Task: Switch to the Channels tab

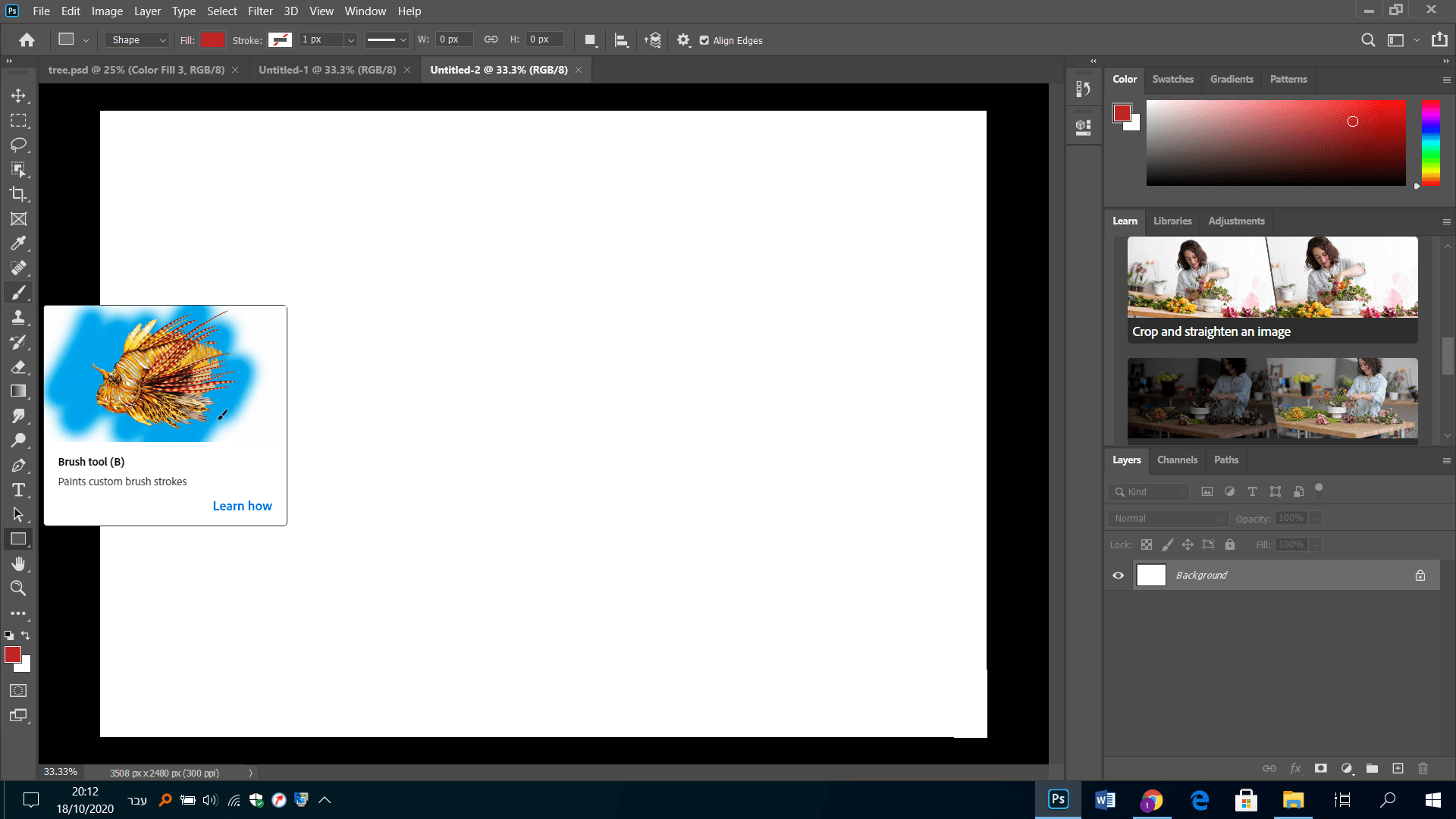Action: [x=1177, y=460]
